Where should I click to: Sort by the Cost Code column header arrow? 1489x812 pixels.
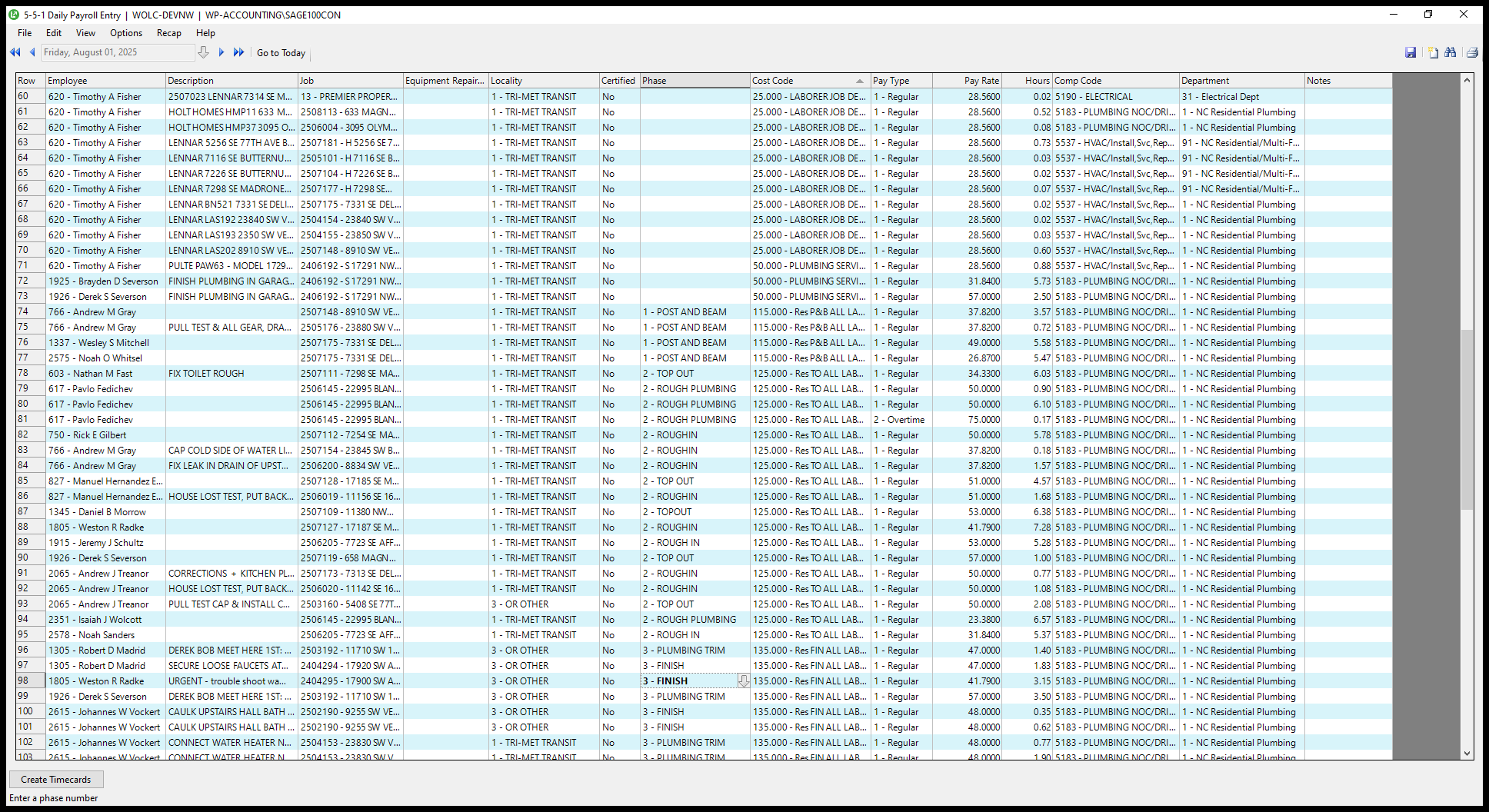859,81
